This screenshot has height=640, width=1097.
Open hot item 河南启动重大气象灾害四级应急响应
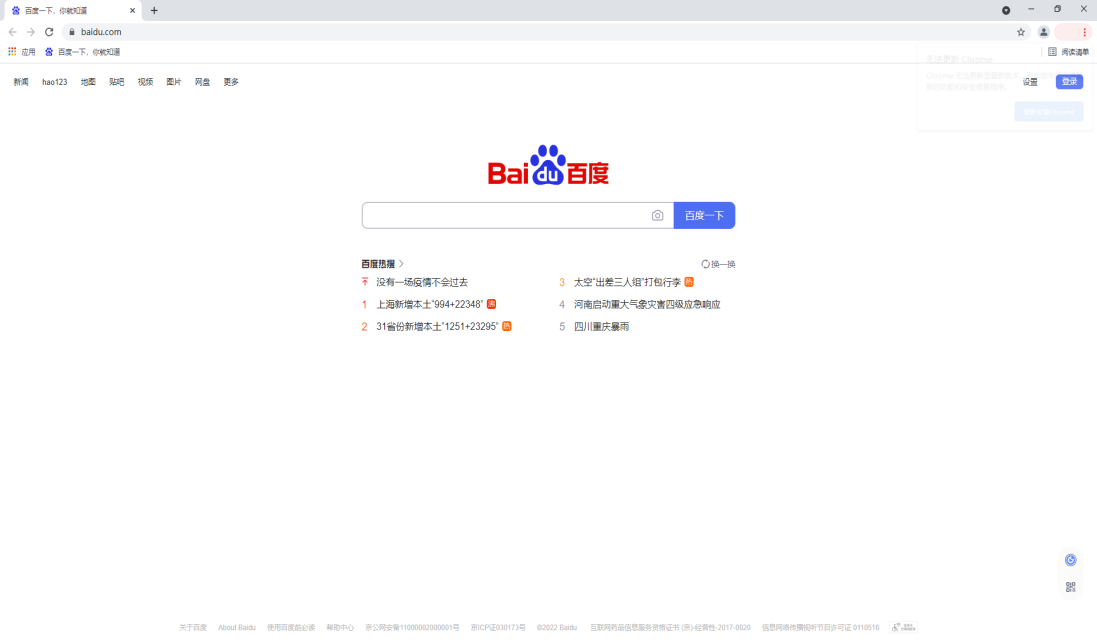tap(647, 304)
